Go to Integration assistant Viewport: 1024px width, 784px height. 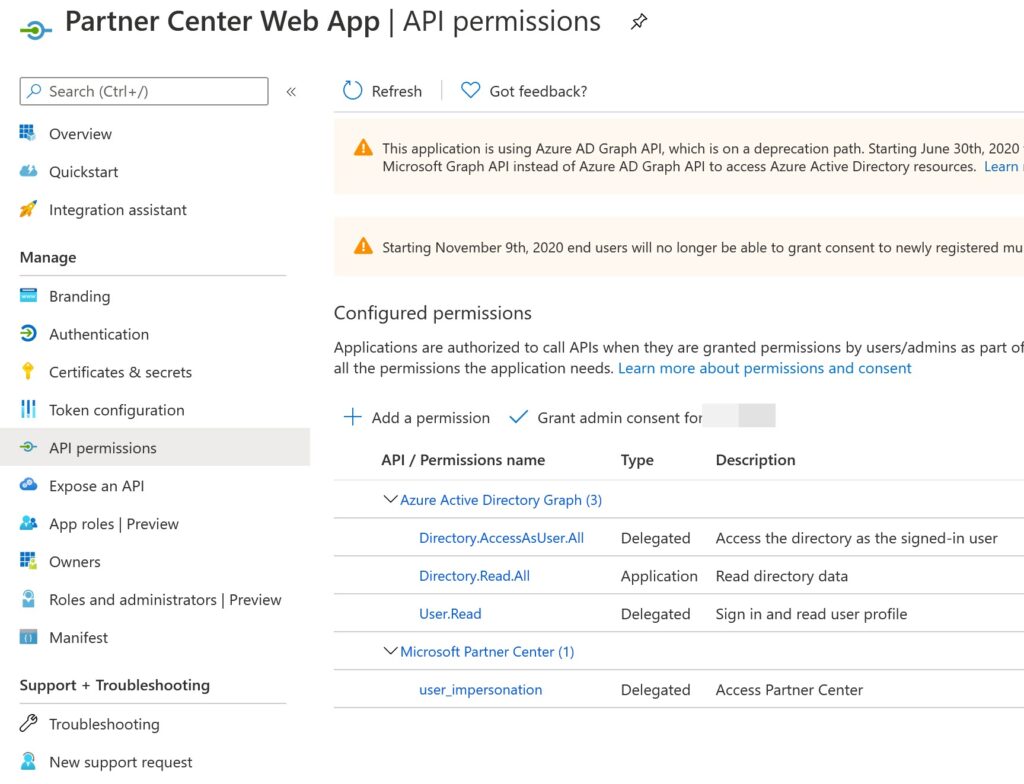118,210
